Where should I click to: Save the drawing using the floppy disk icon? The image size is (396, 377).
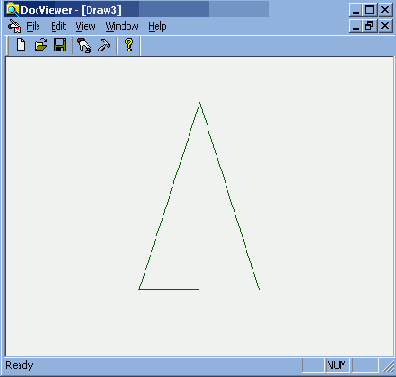[60, 45]
